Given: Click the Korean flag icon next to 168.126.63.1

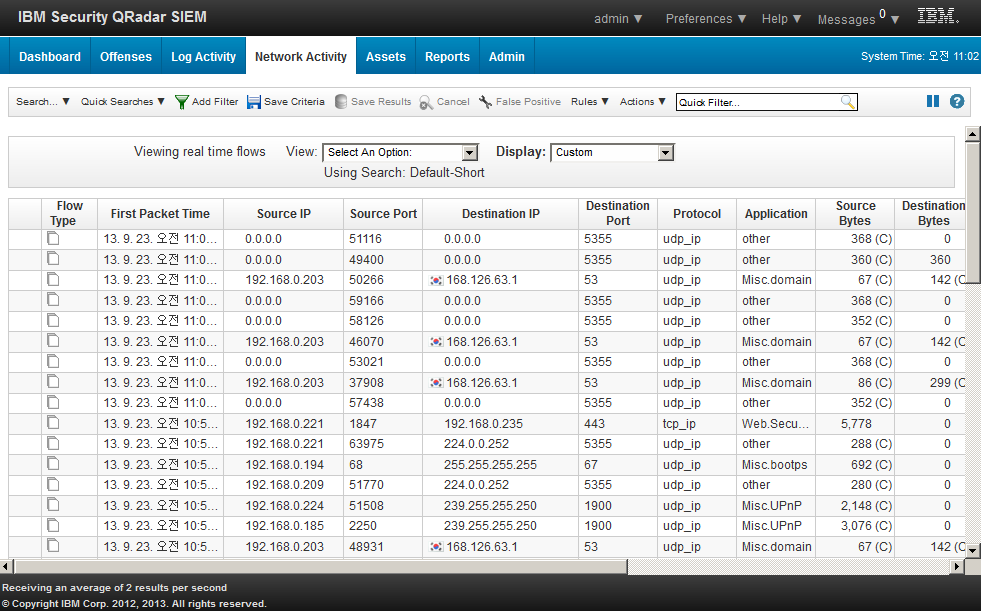Looking at the screenshot, I should click(435, 280).
